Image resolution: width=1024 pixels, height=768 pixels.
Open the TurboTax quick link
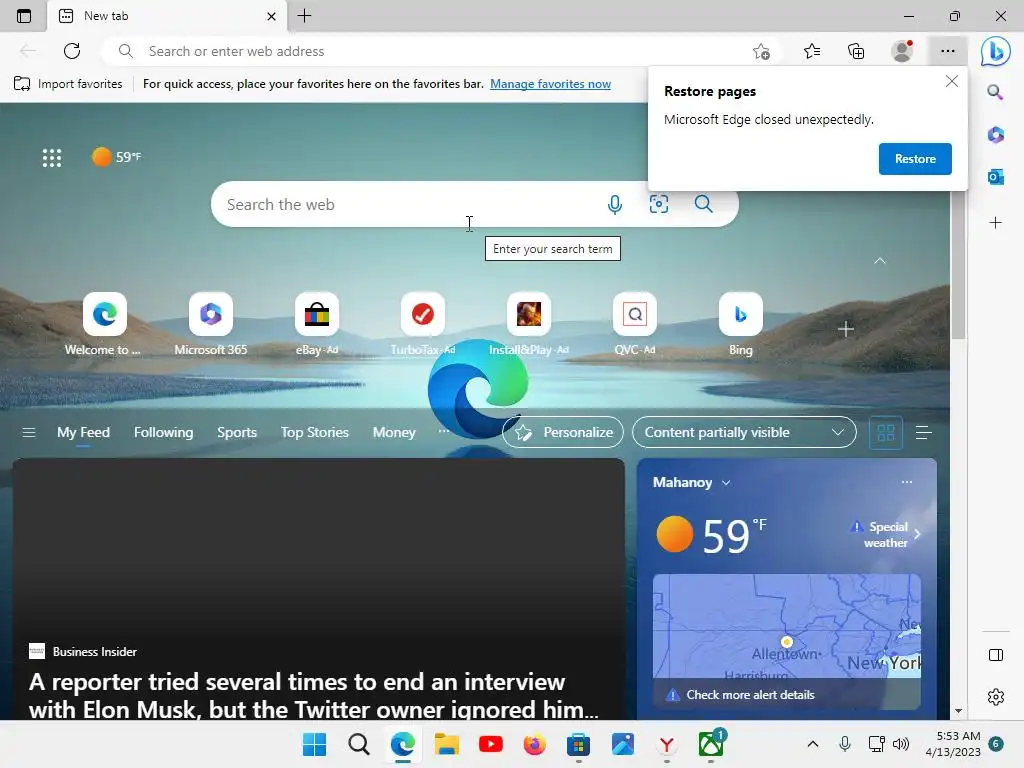click(423, 324)
